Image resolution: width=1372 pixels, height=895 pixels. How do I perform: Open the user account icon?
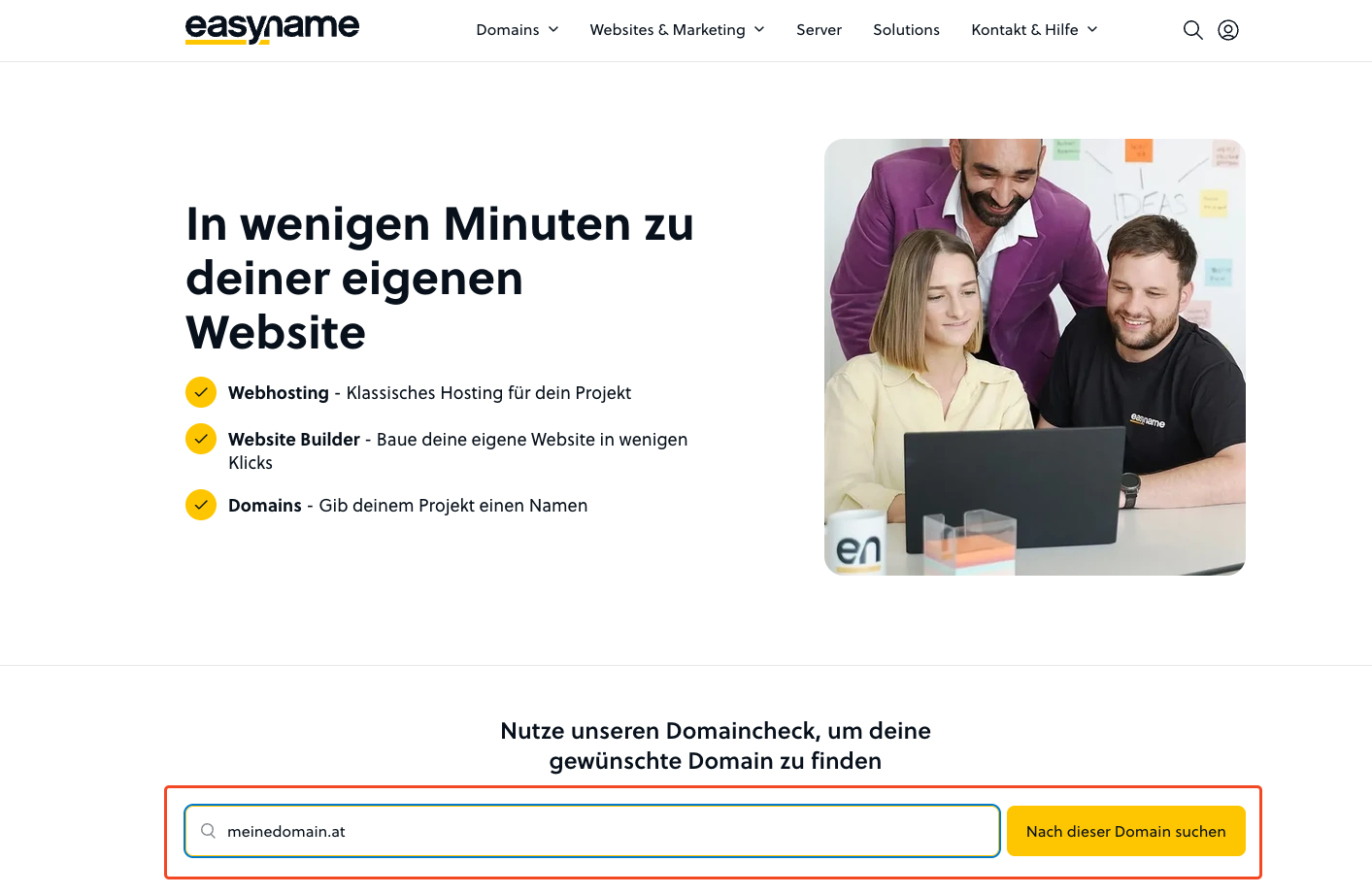coord(1228,30)
